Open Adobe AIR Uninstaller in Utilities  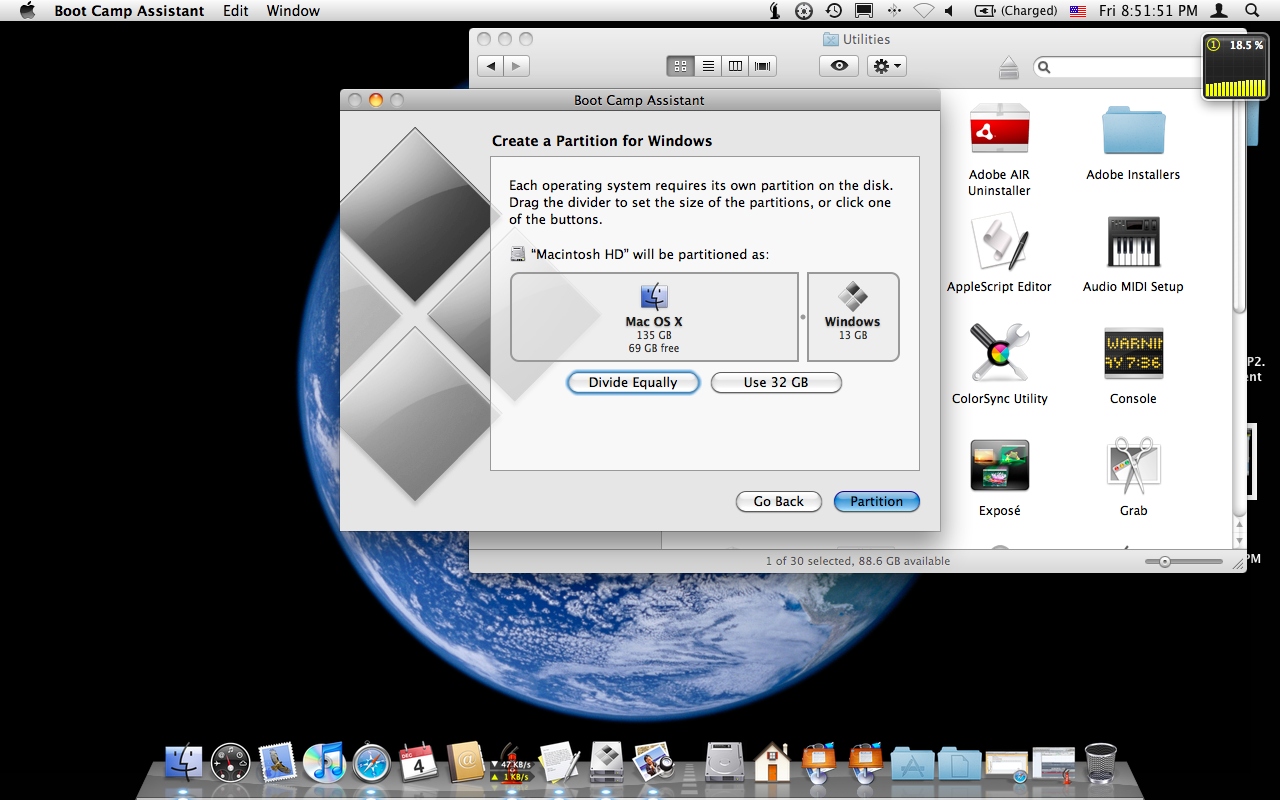[x=999, y=129]
